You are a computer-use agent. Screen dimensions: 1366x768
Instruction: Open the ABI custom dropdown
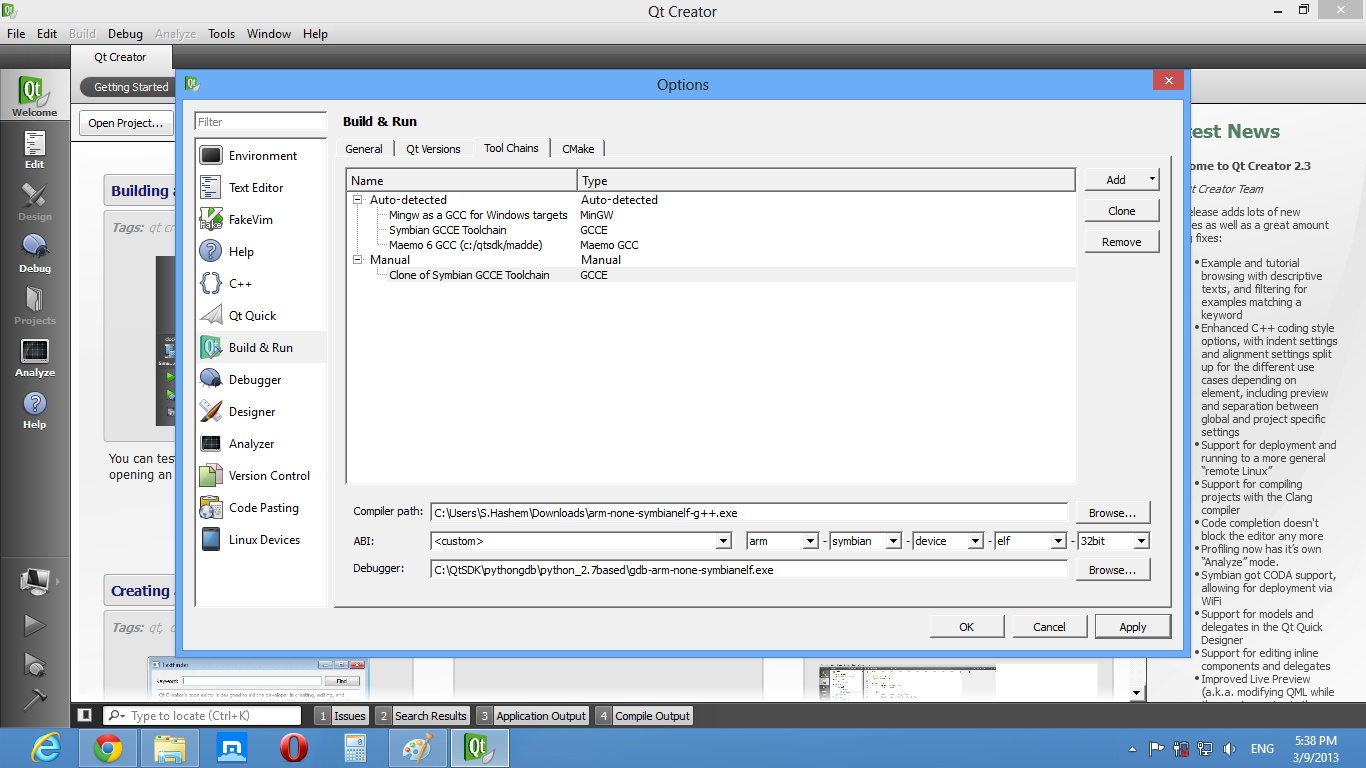click(581, 541)
